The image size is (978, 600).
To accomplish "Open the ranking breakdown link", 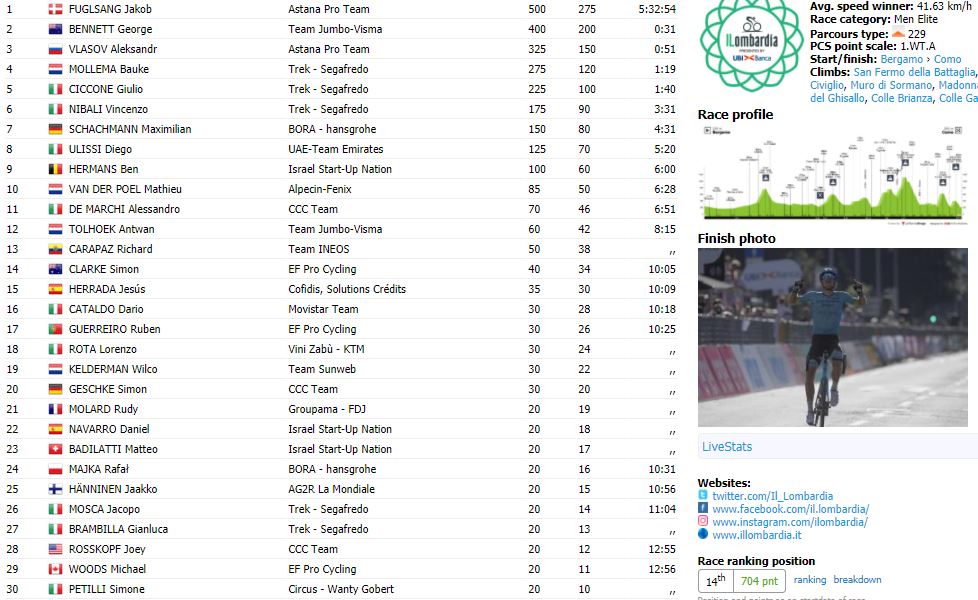I will (857, 579).
